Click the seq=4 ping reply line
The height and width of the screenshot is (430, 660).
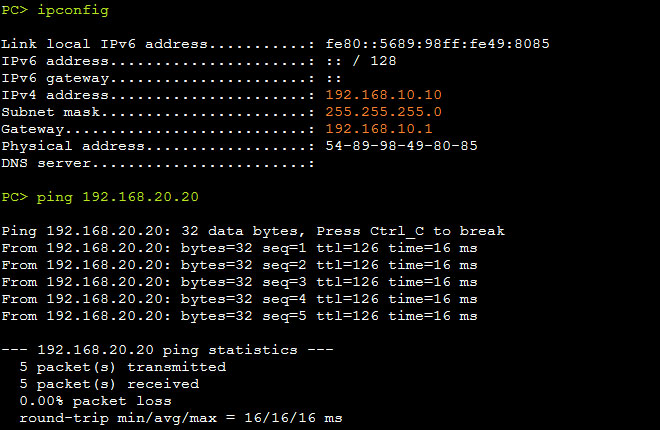[239, 299]
